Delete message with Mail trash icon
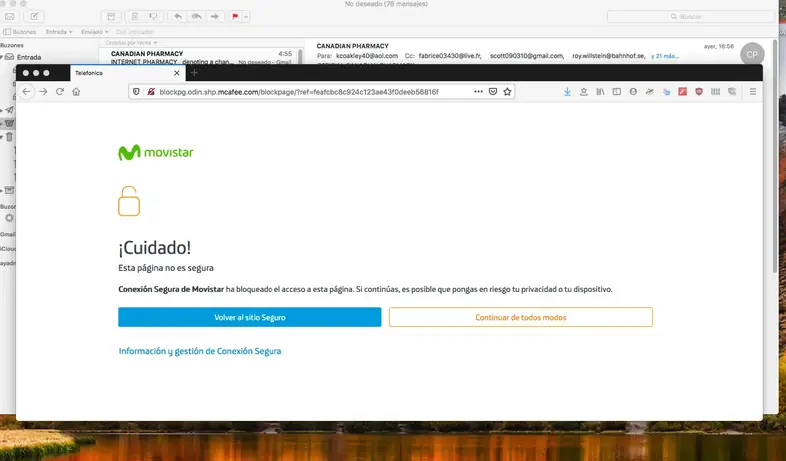 point(135,17)
